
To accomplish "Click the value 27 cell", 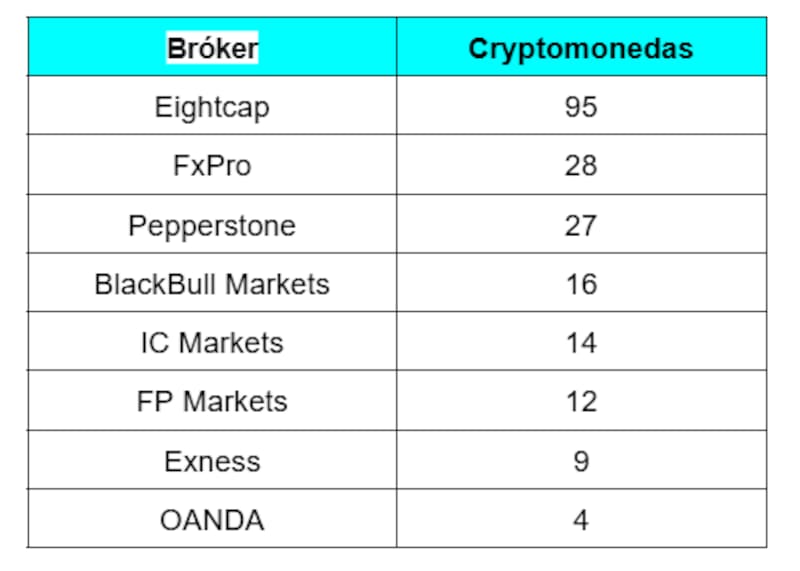I will tap(581, 224).
